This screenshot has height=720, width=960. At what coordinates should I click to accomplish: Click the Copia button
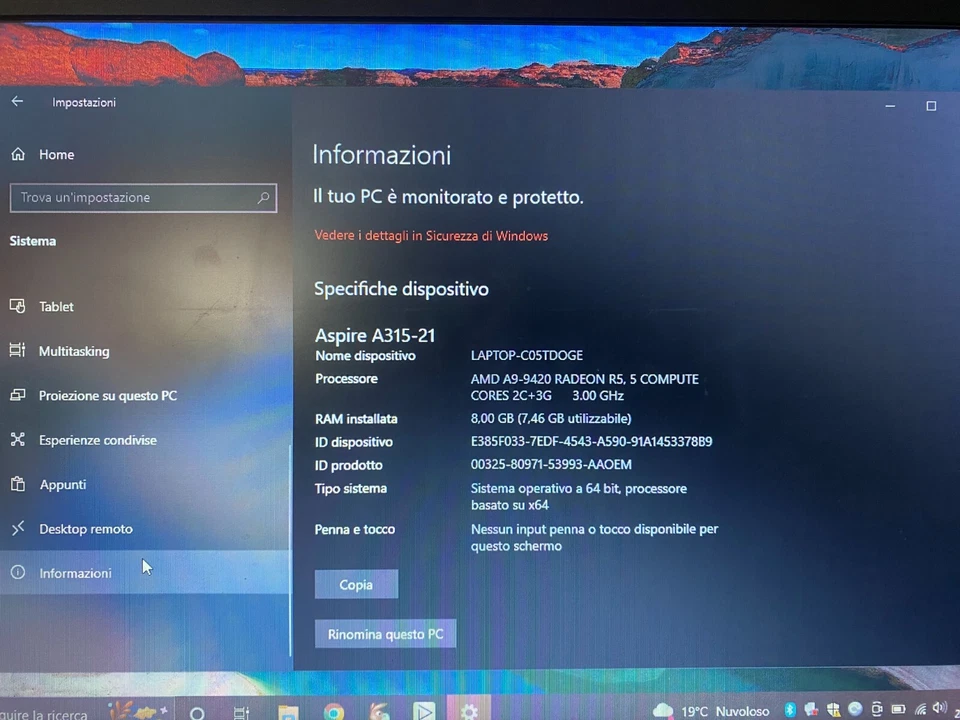point(356,584)
